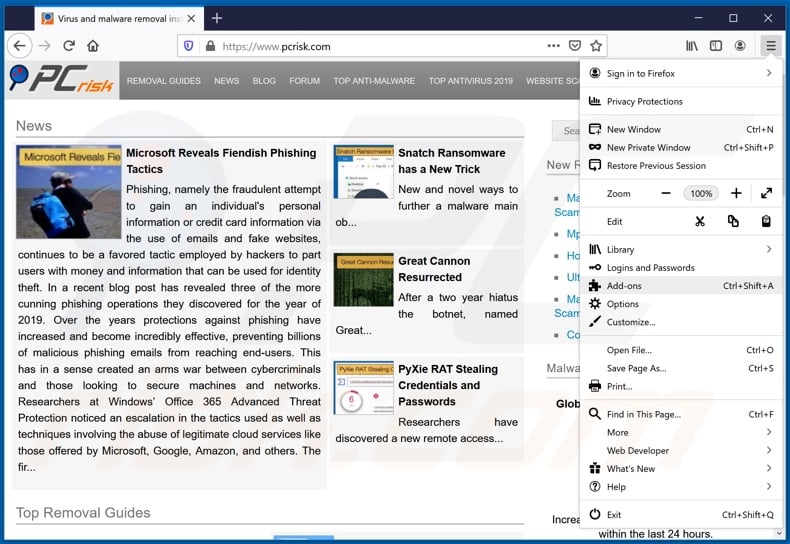
Task: Open BLOG navigation link
Action: (264, 81)
